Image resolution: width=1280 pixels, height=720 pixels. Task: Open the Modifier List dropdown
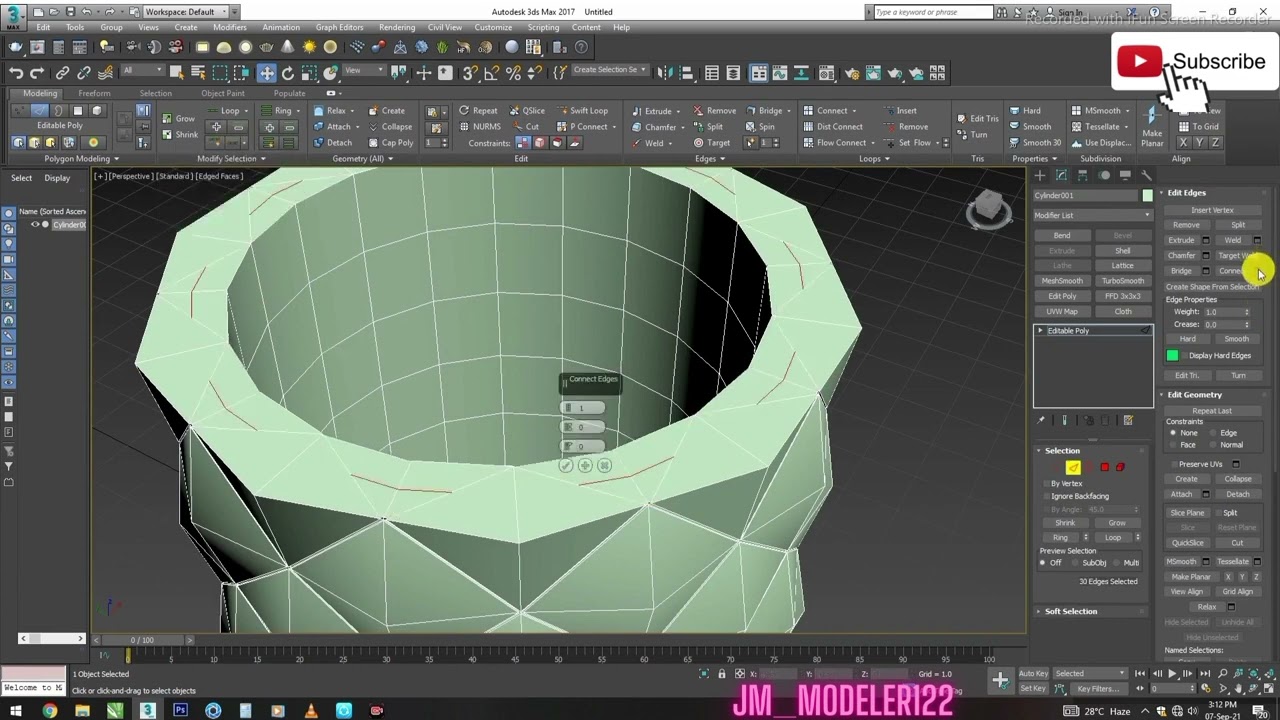click(1092, 215)
